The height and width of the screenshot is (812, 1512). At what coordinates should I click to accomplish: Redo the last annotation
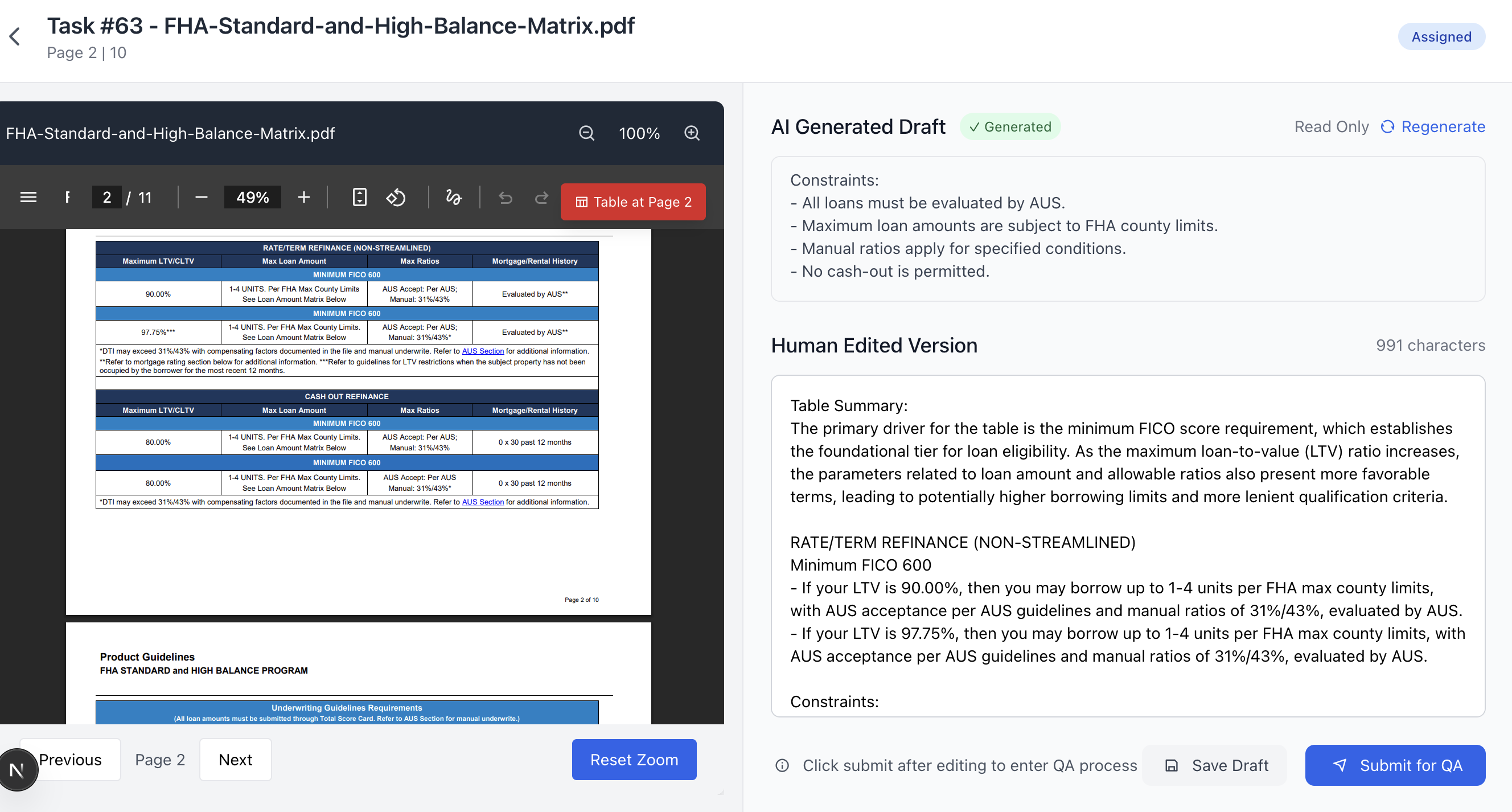point(541,198)
